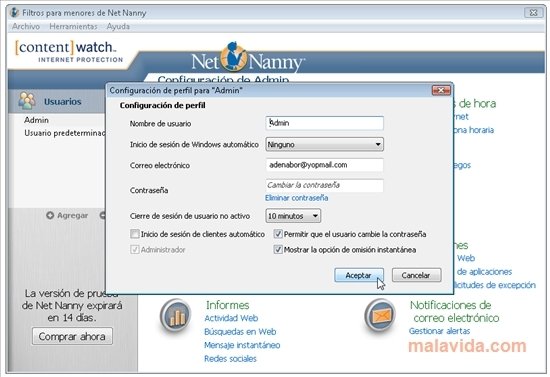Click Agregar to add a user

72,215
